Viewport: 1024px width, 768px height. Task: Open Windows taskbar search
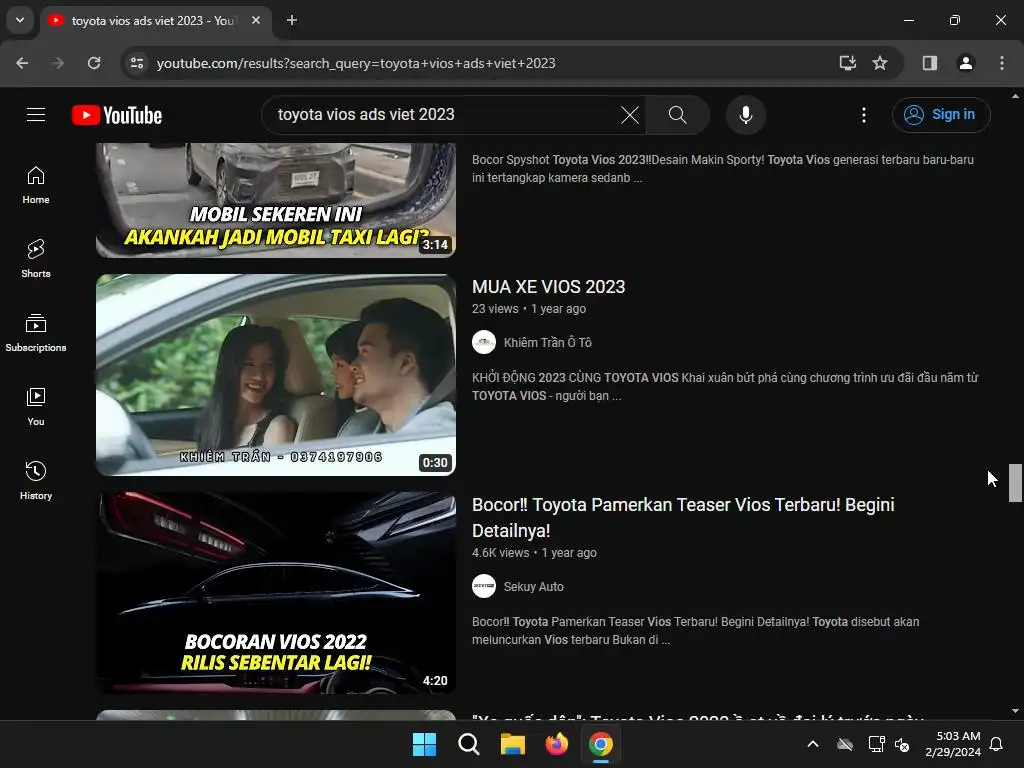[x=468, y=744]
